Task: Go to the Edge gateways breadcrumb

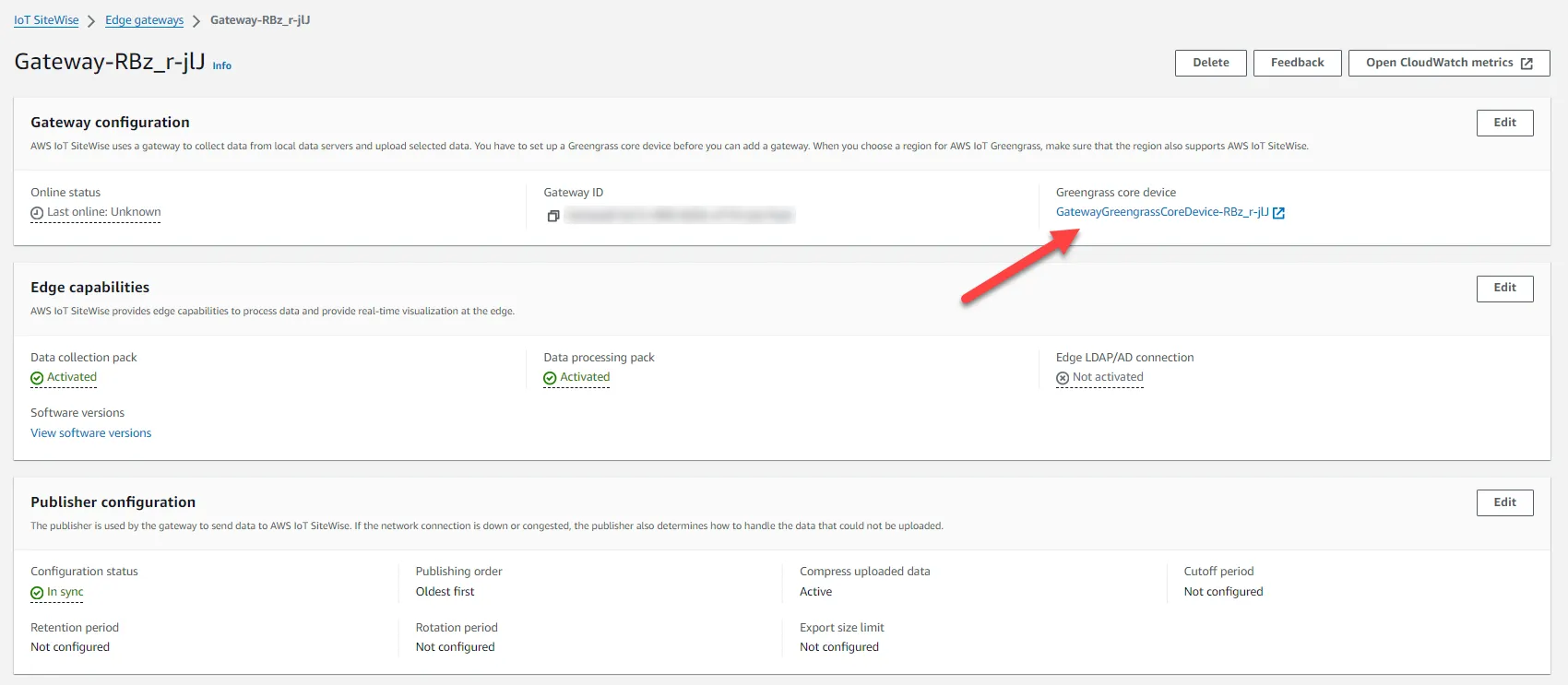Action: click(x=144, y=20)
